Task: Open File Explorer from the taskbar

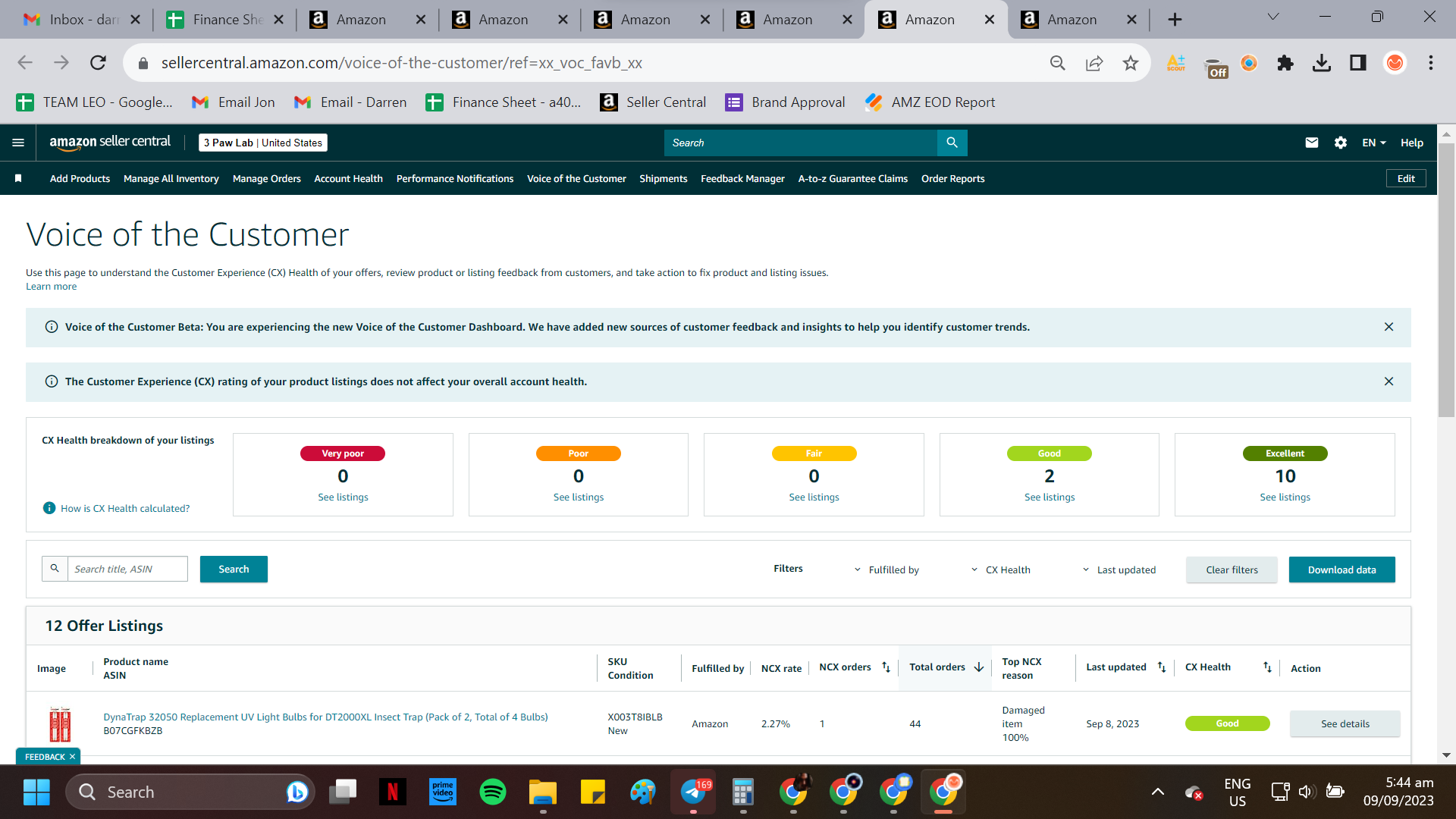Action: [x=543, y=792]
